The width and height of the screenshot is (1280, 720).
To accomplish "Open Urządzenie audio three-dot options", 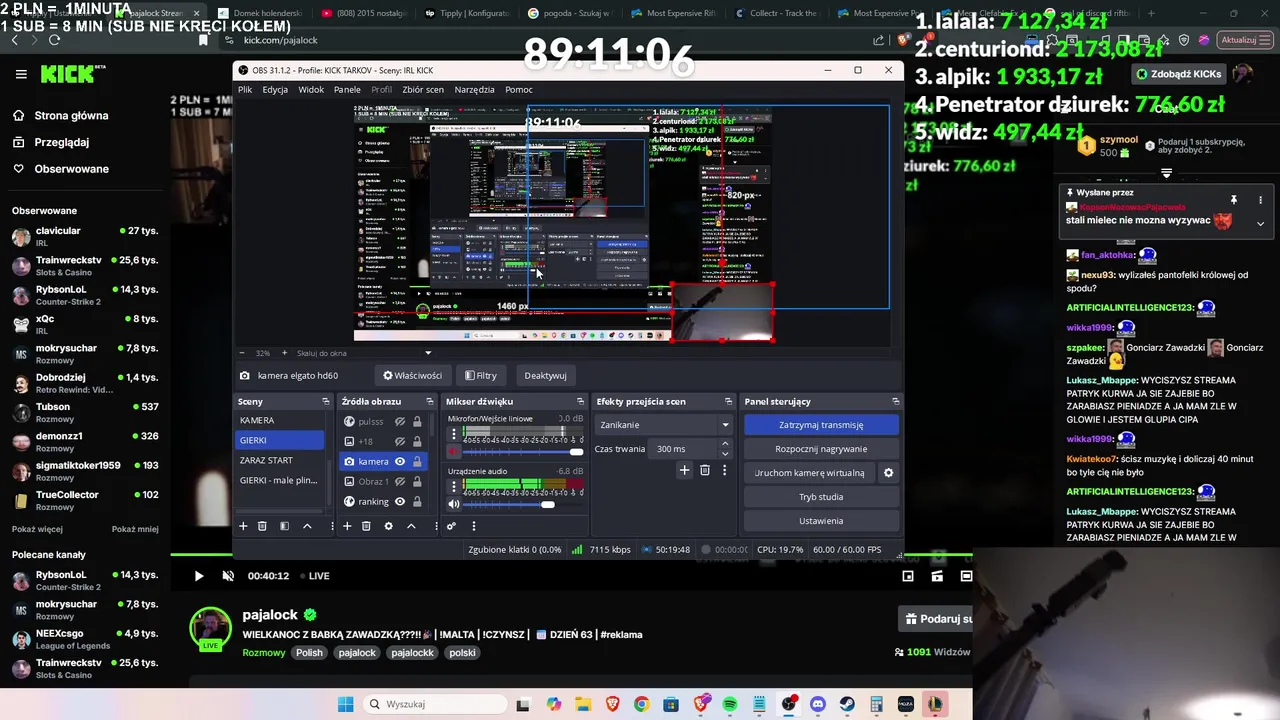I will (x=454, y=486).
